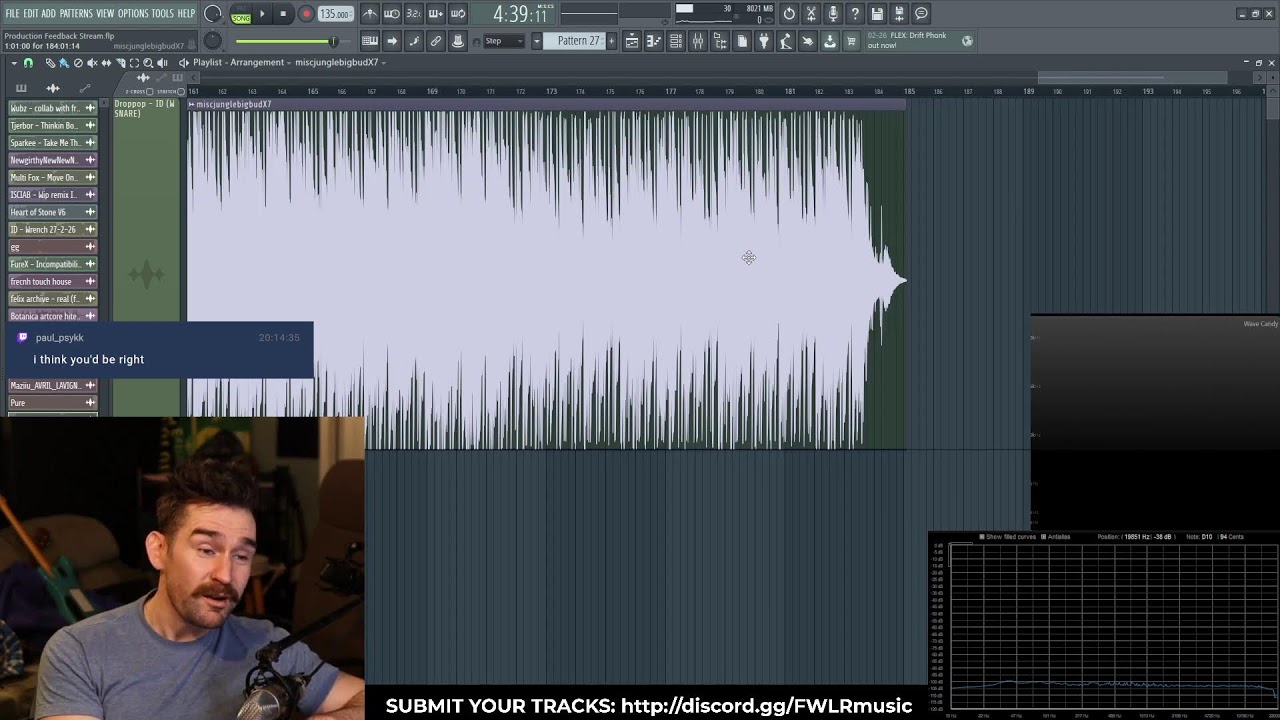Toggle wait for input before recording
This screenshot has width=1280, height=720.
click(392, 14)
